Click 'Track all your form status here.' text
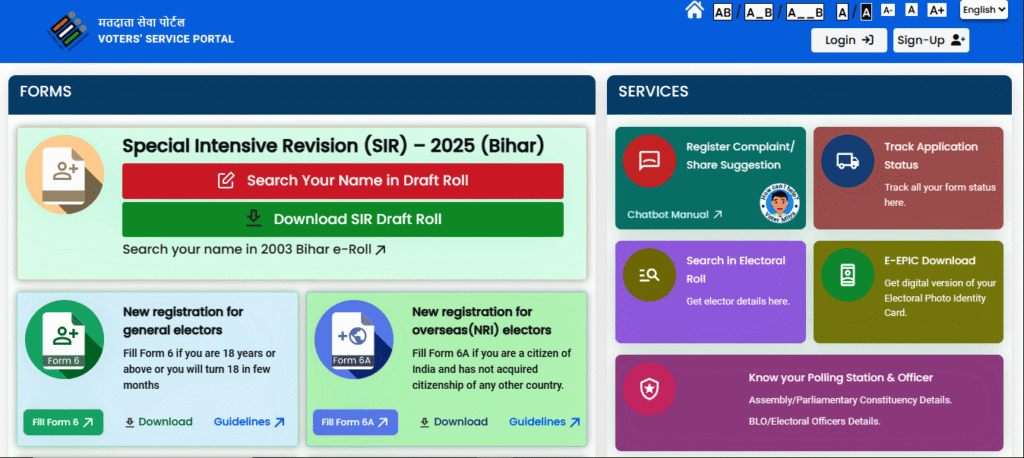This screenshot has width=1024, height=458. (940, 195)
